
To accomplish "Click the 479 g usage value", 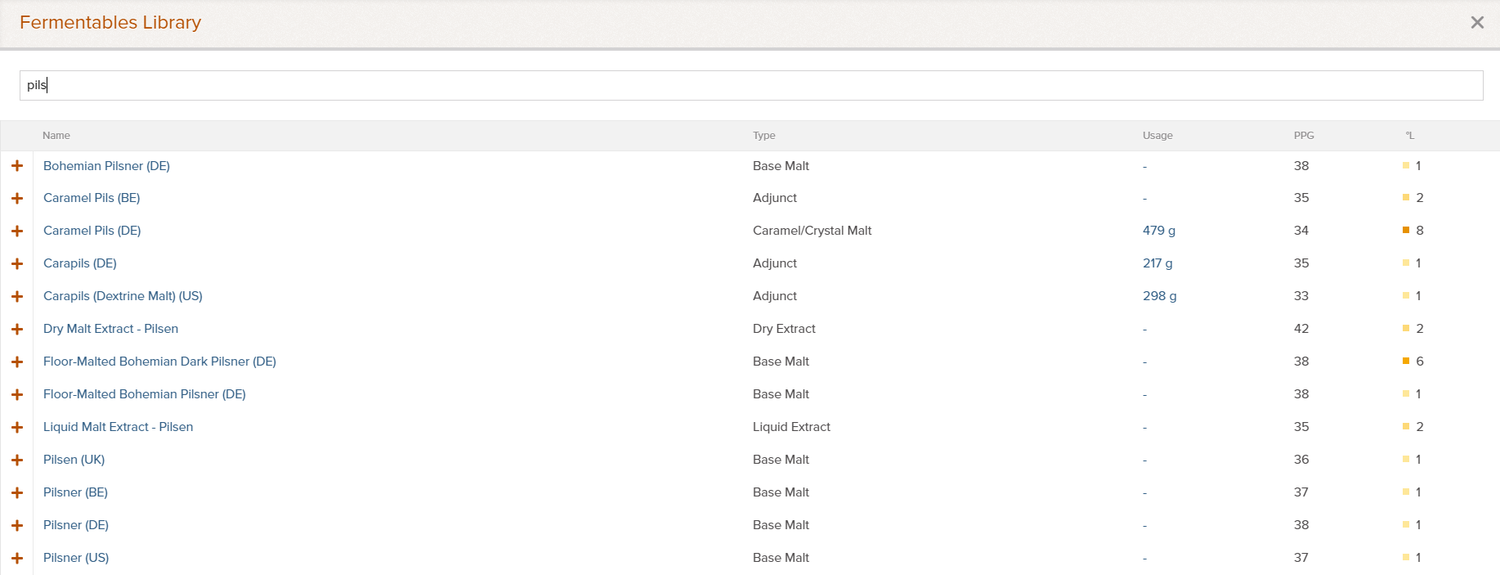I will pyautogui.click(x=1159, y=231).
